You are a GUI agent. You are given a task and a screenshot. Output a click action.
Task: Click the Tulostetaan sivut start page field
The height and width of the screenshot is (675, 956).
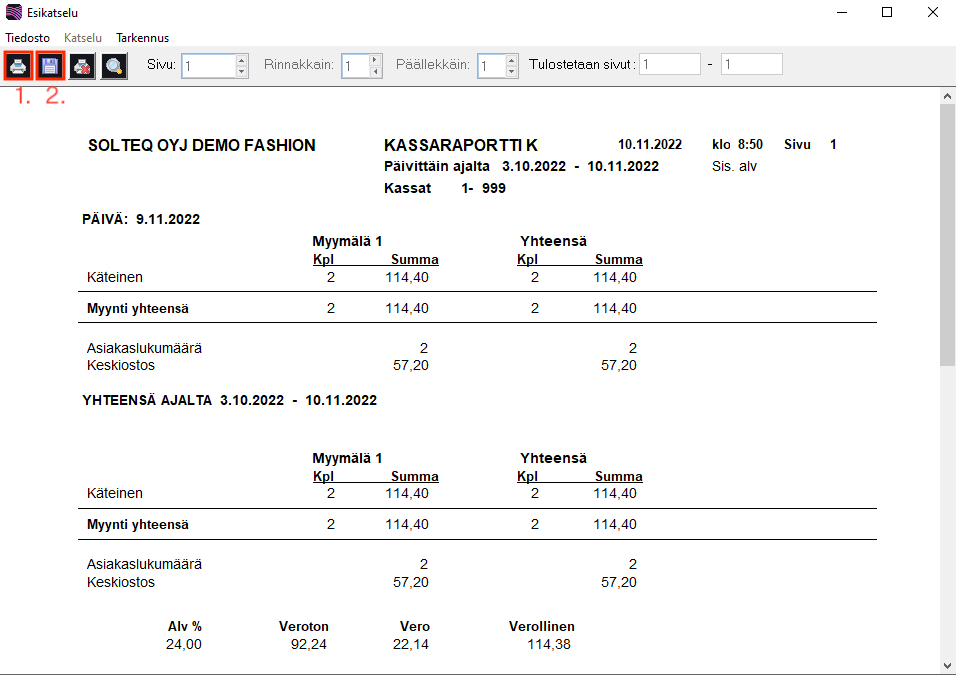pos(670,65)
